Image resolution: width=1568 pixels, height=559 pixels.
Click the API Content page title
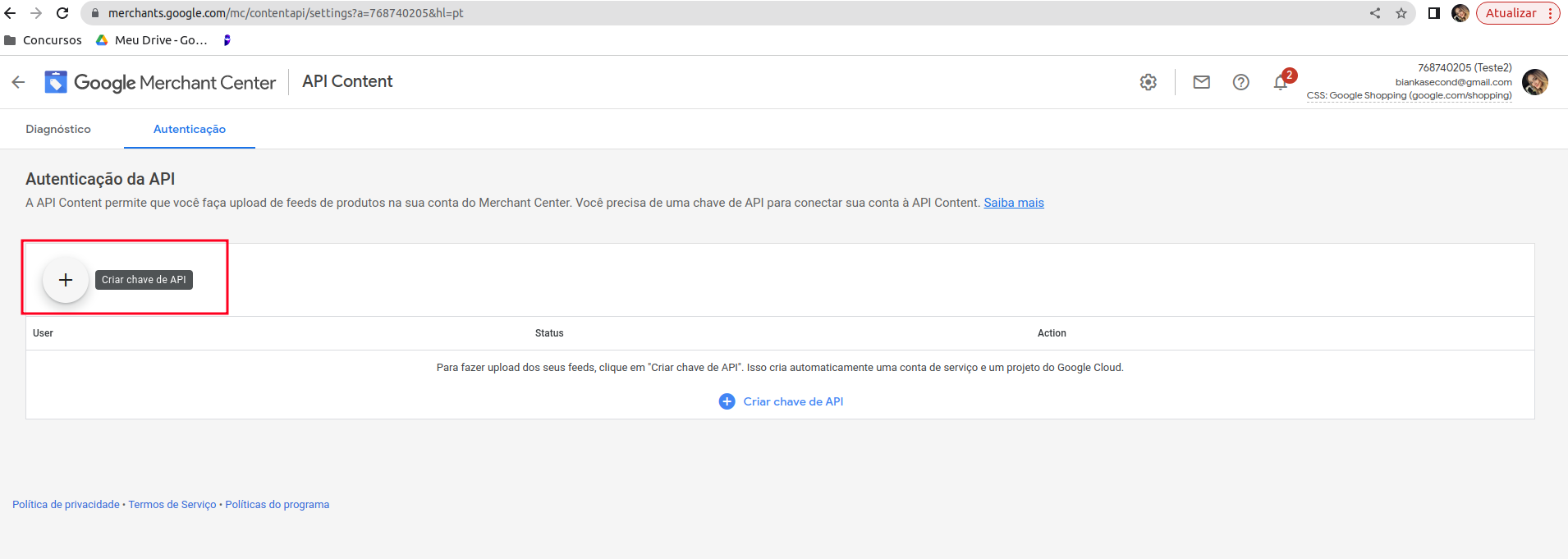347,81
